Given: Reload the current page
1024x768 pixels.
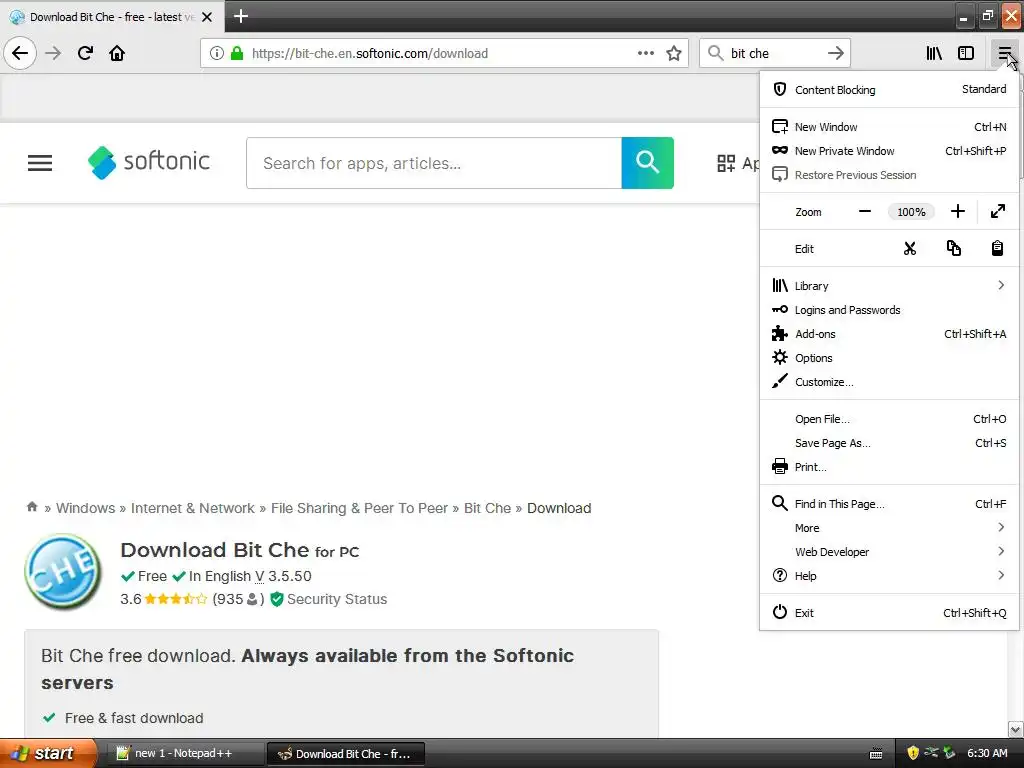Looking at the screenshot, I should click(86, 53).
